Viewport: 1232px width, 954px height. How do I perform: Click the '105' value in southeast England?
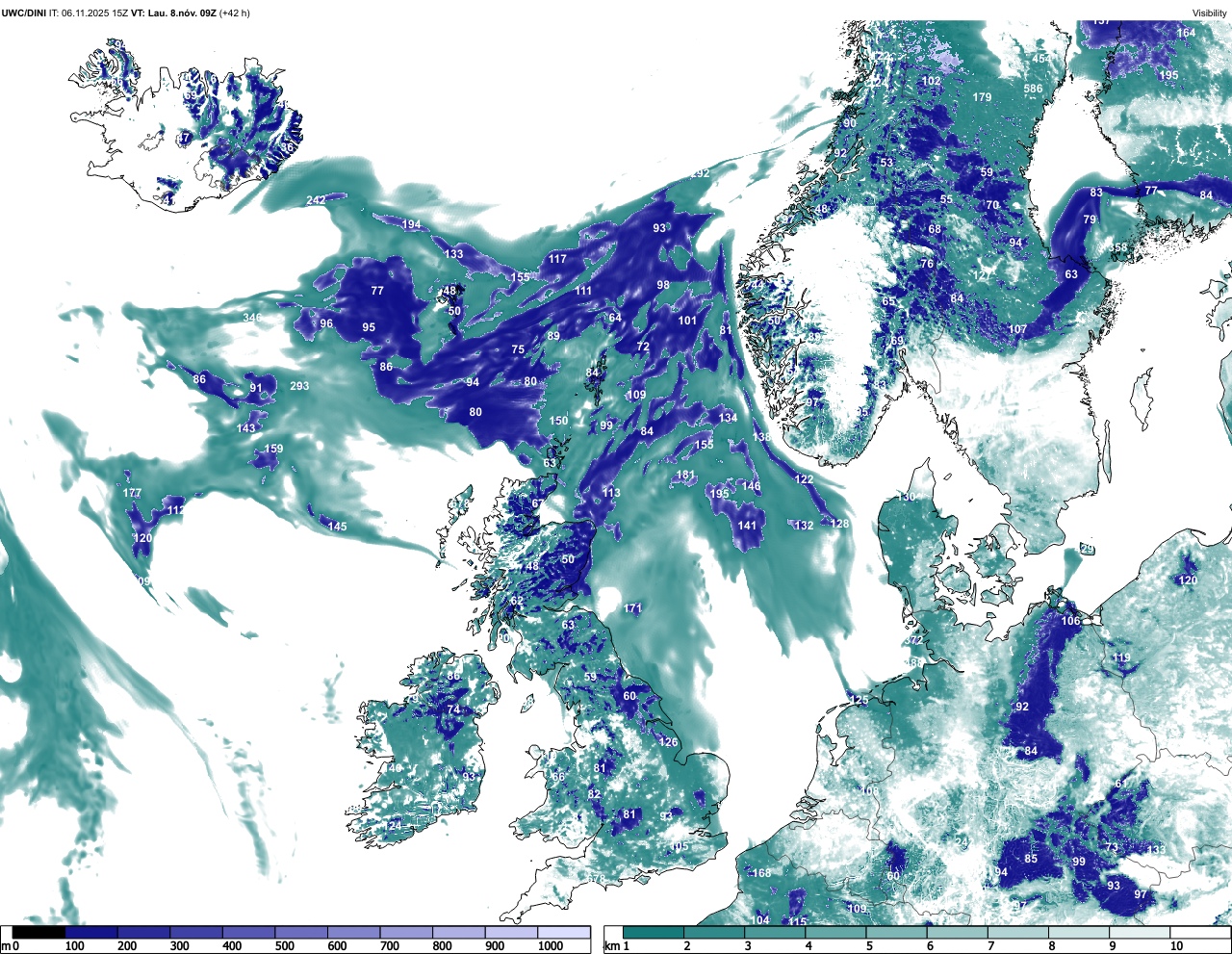tap(680, 847)
